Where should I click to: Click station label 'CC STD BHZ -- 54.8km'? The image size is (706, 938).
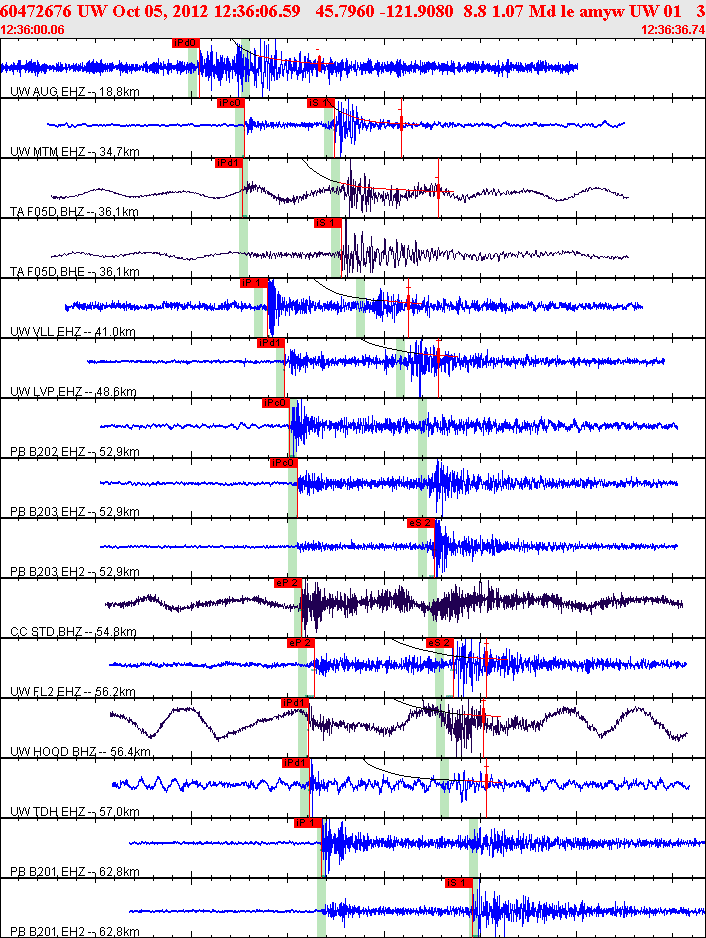tap(74, 632)
